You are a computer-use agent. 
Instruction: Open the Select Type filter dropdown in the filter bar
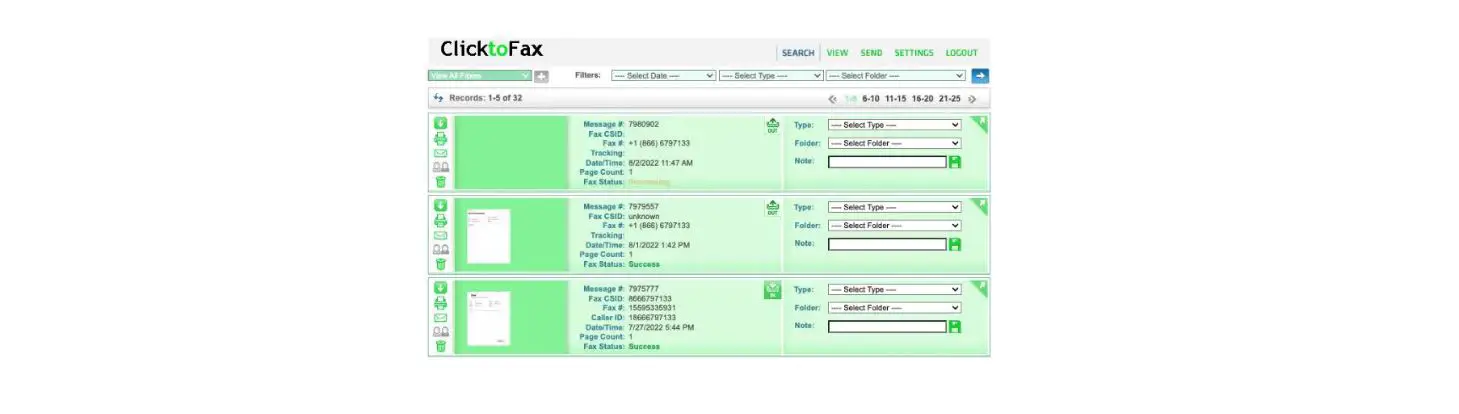click(771, 76)
